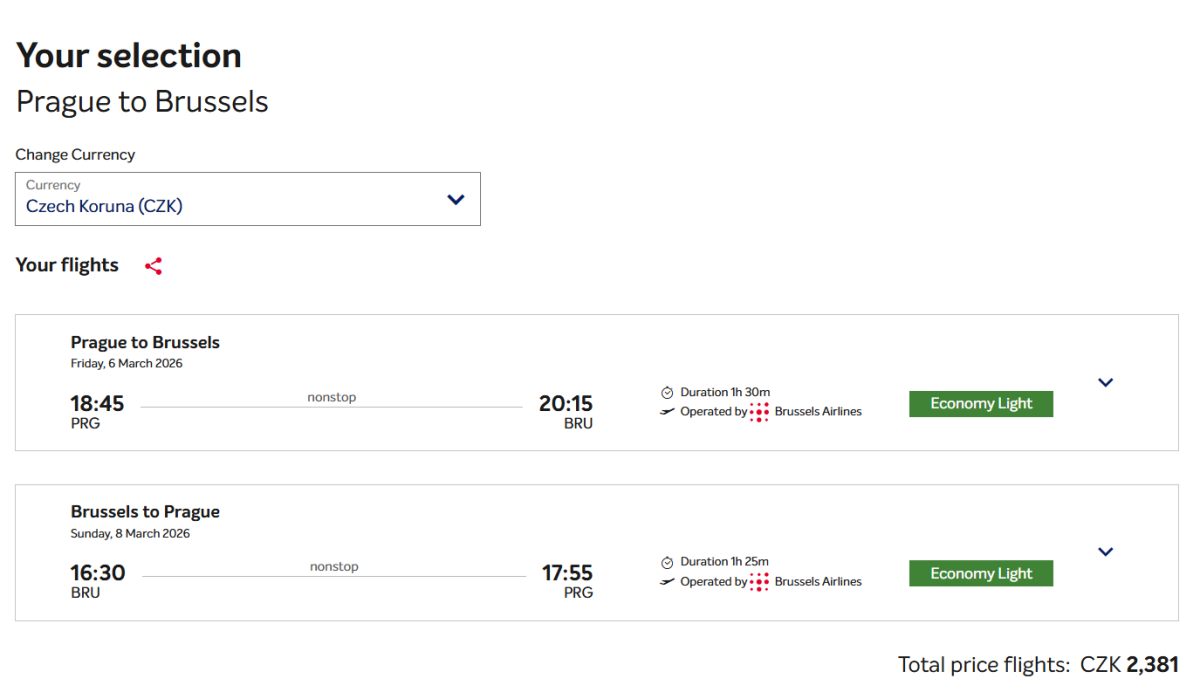Click the Brussels Airlines logo on the return flight
The image size is (1200, 699).
coord(759,582)
